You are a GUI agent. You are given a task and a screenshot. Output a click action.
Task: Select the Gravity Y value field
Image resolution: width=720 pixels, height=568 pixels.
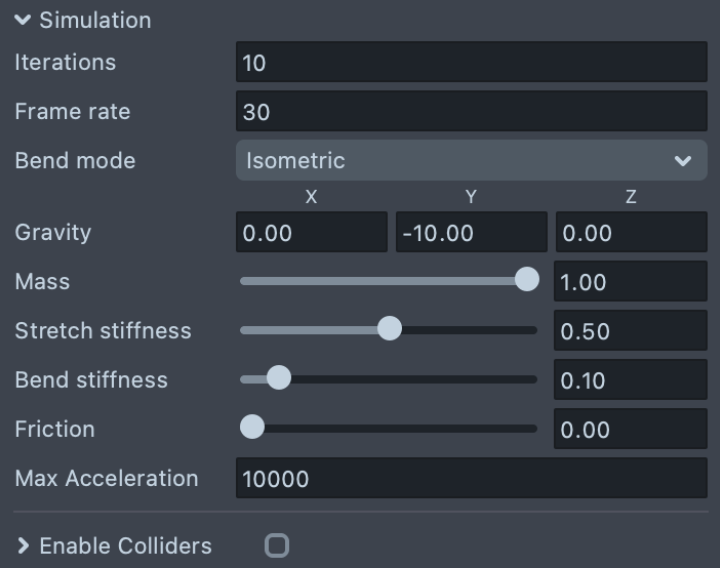coord(471,233)
